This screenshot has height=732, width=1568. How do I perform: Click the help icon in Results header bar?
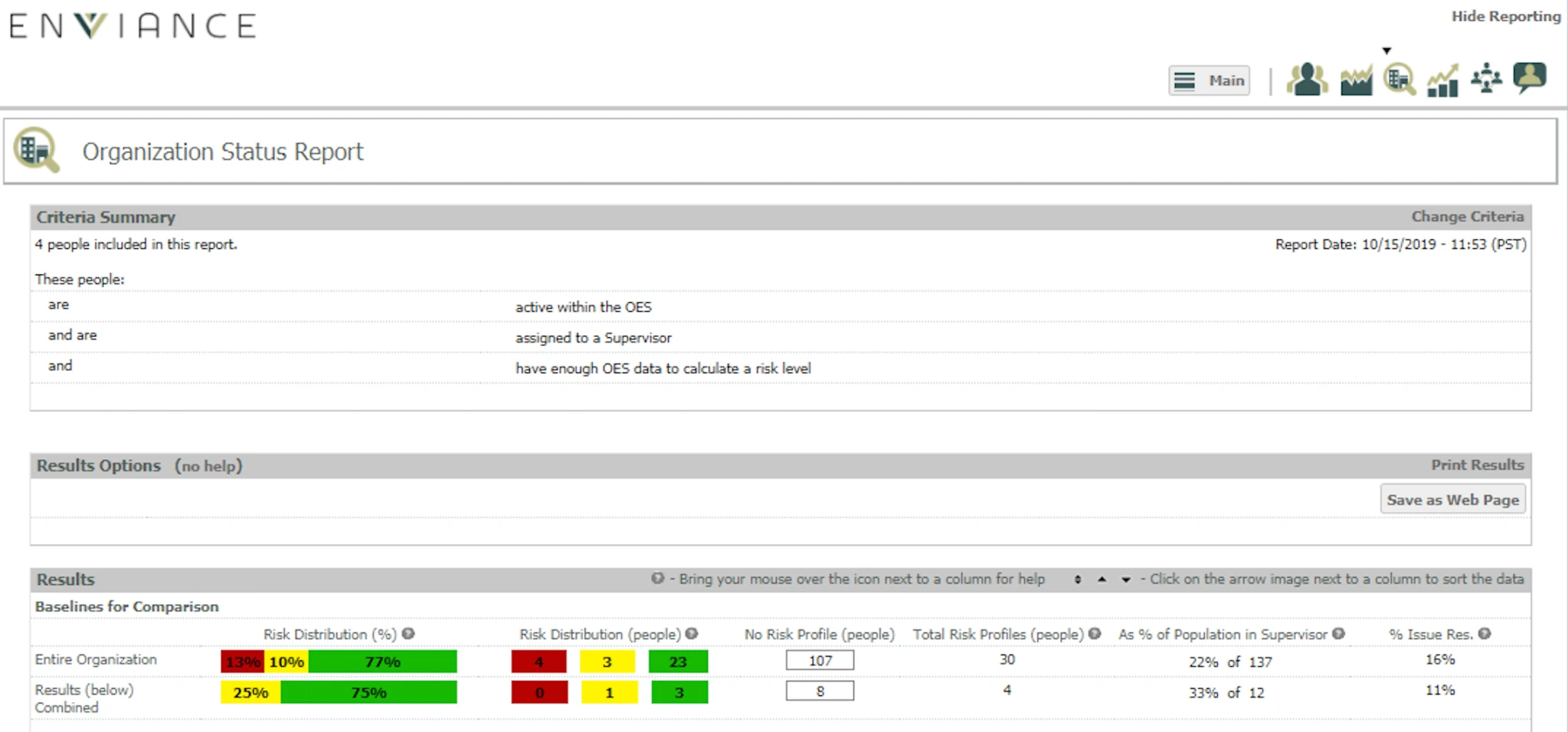coord(657,579)
